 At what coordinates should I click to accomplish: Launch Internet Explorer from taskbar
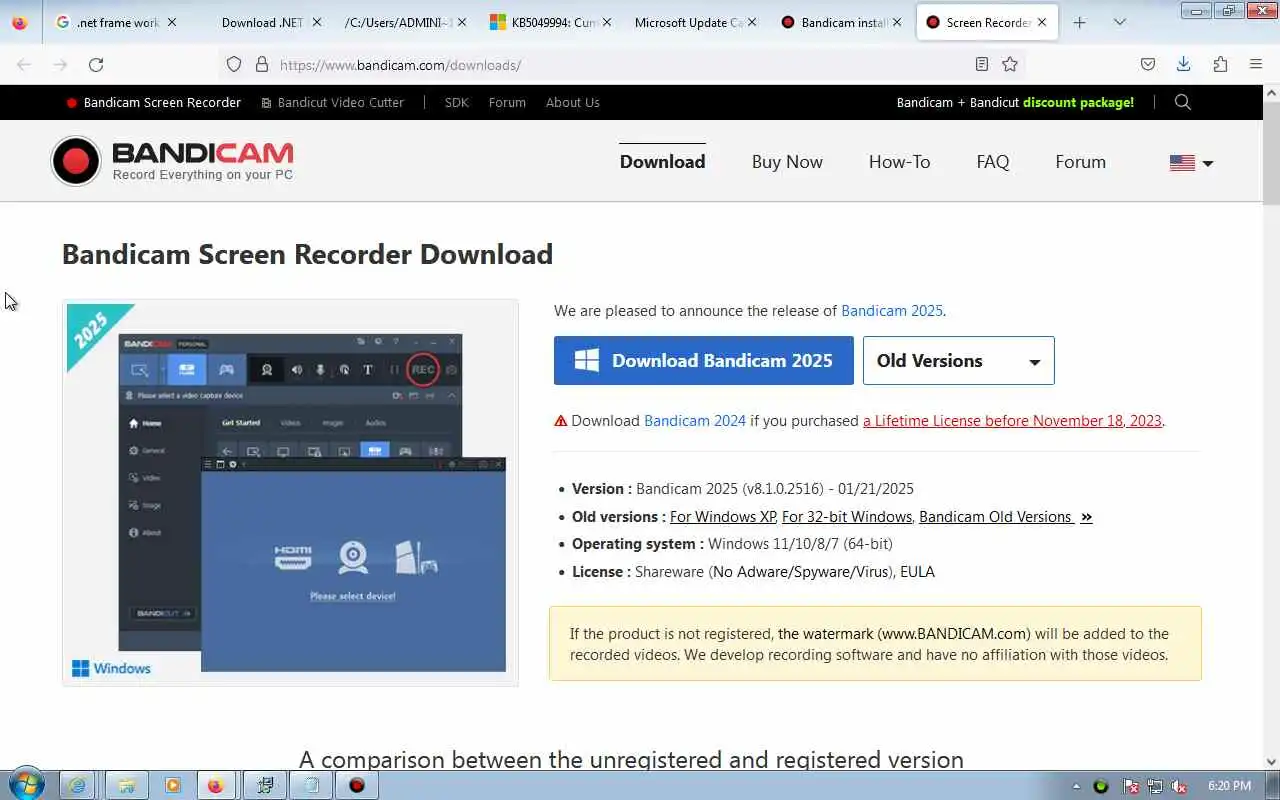(x=76, y=785)
